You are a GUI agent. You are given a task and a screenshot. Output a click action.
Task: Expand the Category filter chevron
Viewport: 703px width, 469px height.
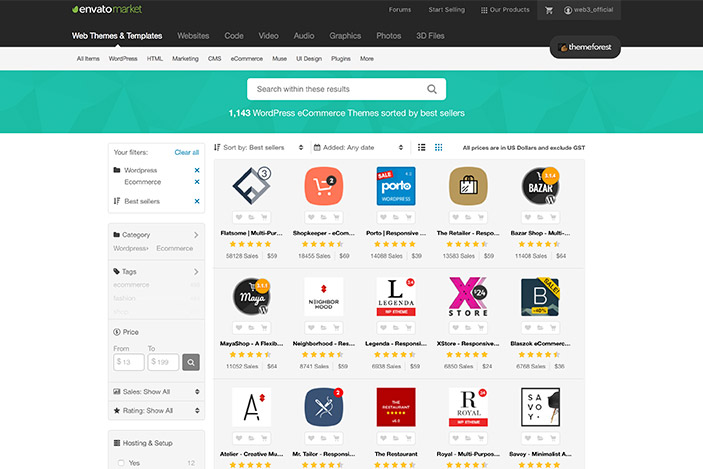coord(196,235)
